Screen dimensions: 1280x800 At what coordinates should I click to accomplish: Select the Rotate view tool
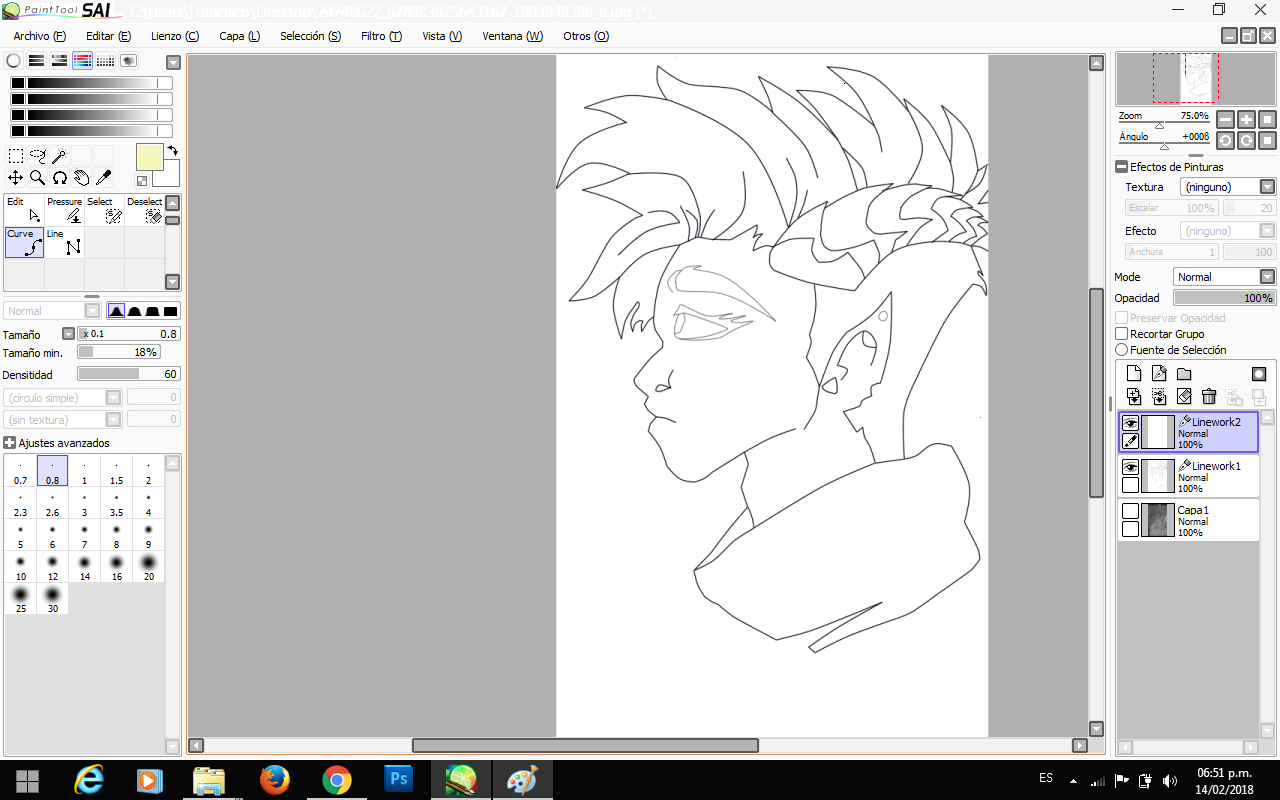click(x=59, y=178)
